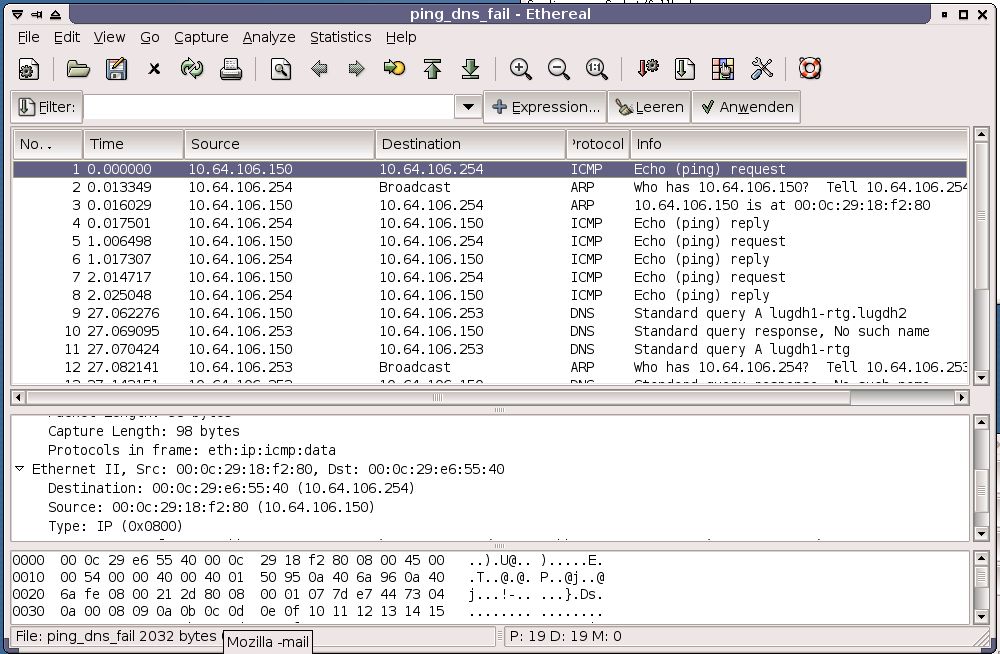Open the capture options gear icon
Image resolution: width=1000 pixels, height=654 pixels.
28,69
